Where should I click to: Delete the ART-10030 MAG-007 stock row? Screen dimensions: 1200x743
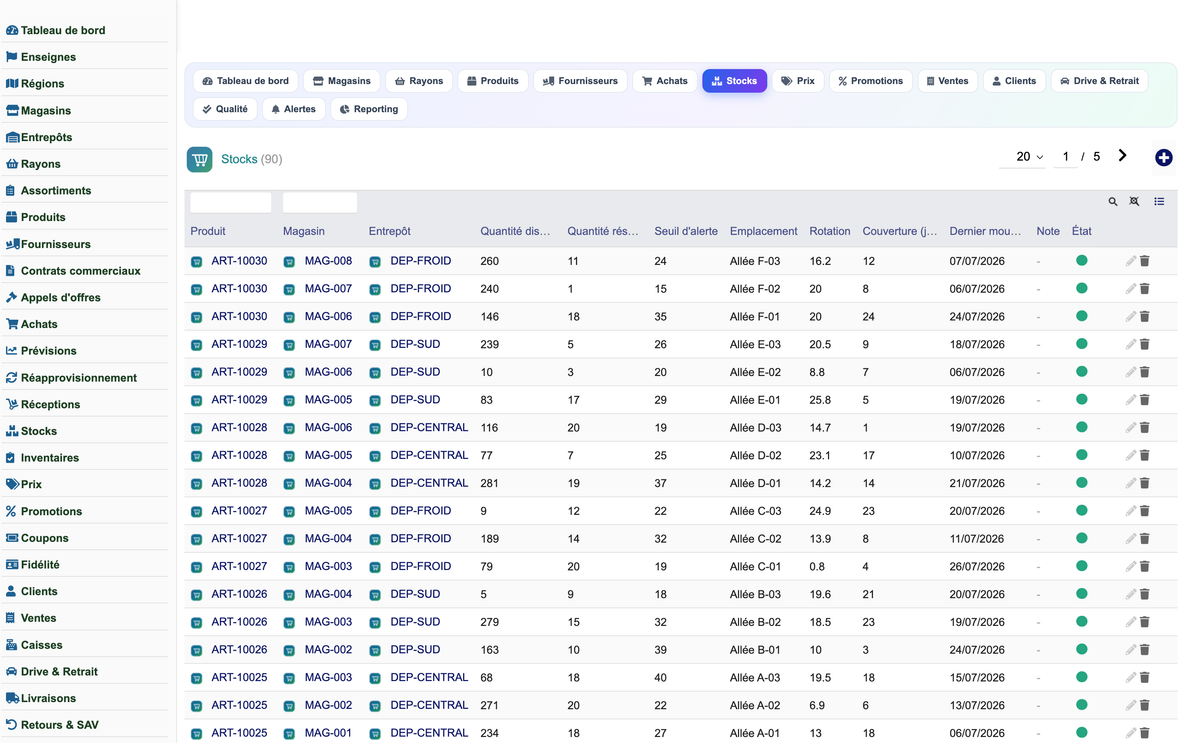[1145, 289]
